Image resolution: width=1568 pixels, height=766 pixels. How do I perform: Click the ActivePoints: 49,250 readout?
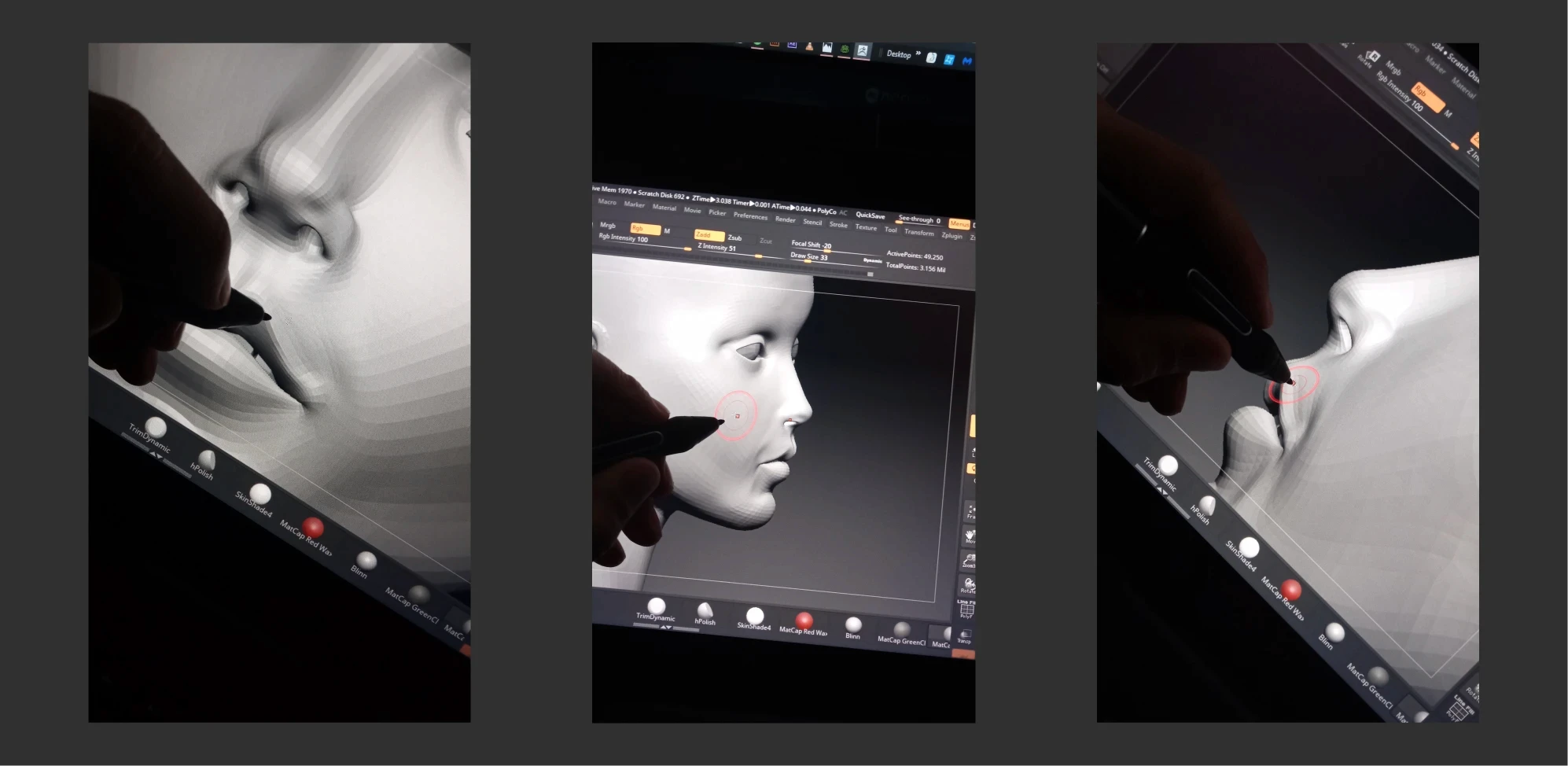[915, 255]
